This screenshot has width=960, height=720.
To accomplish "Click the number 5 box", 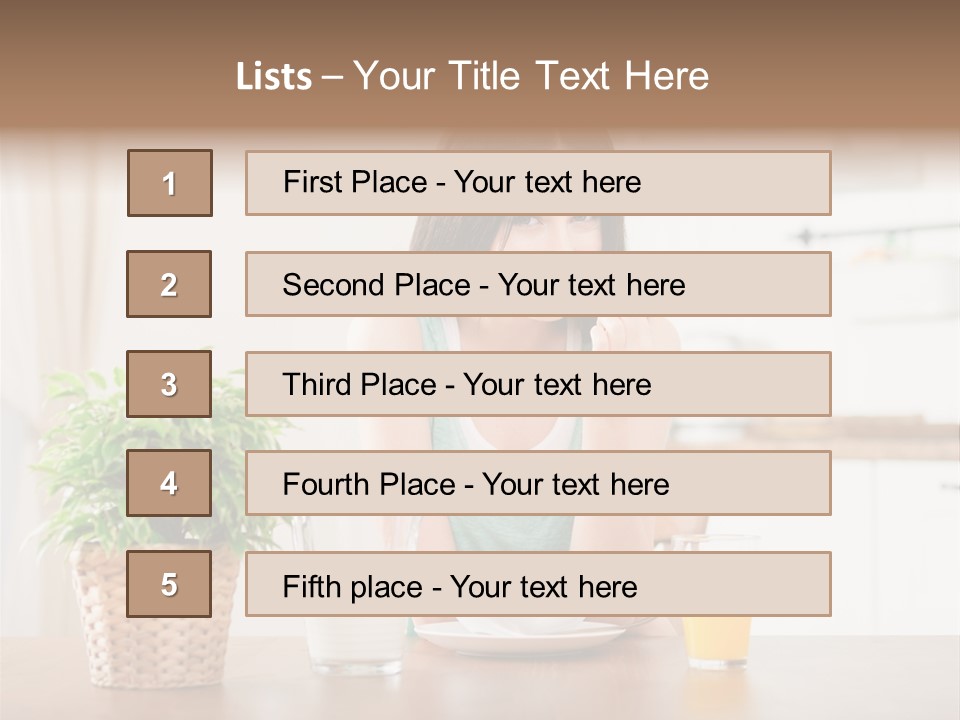I will click(169, 584).
